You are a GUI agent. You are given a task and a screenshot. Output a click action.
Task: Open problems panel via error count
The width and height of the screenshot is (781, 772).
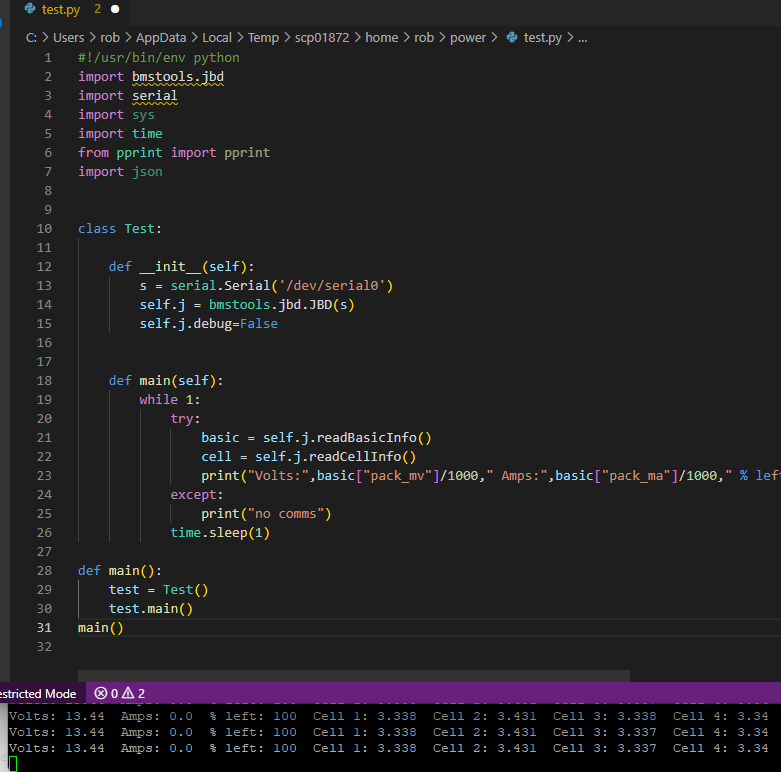[106, 693]
